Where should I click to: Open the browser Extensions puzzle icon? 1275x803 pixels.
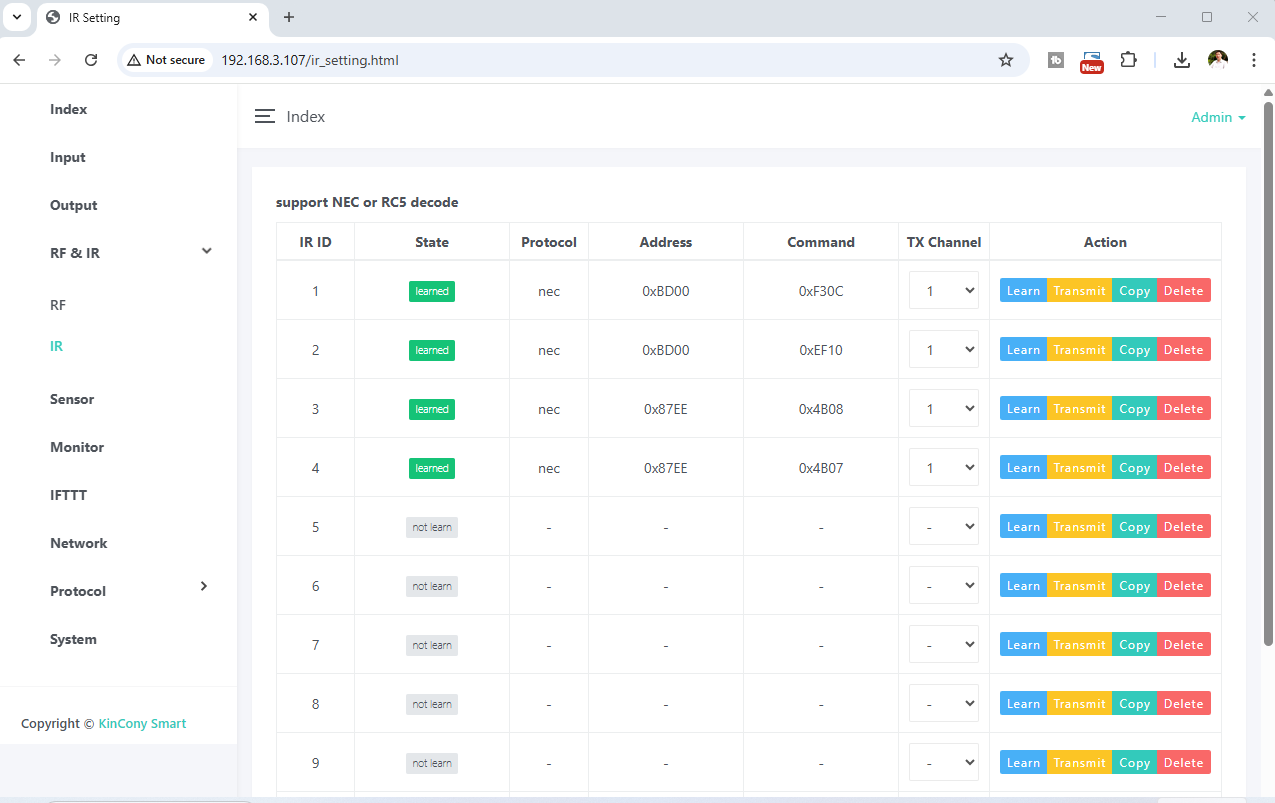click(x=1128, y=60)
